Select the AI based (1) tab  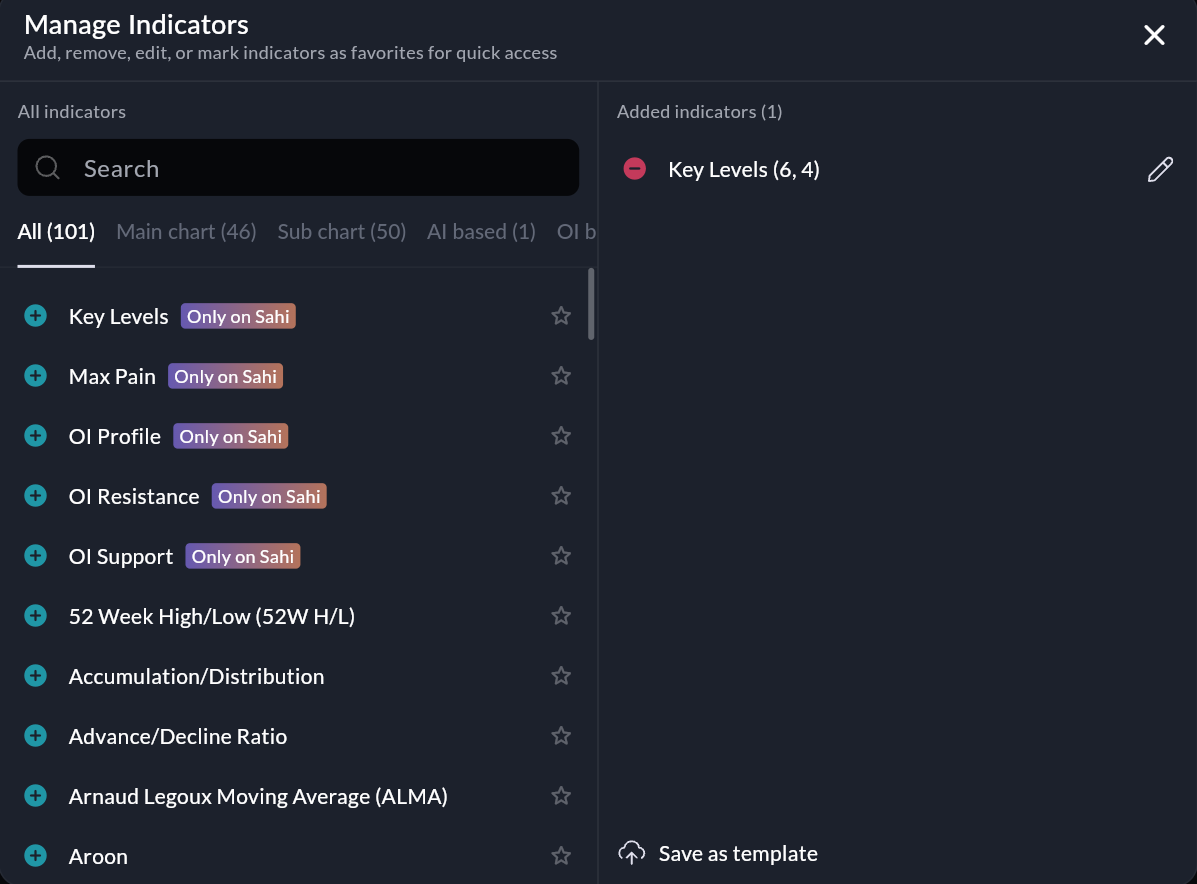pos(481,232)
